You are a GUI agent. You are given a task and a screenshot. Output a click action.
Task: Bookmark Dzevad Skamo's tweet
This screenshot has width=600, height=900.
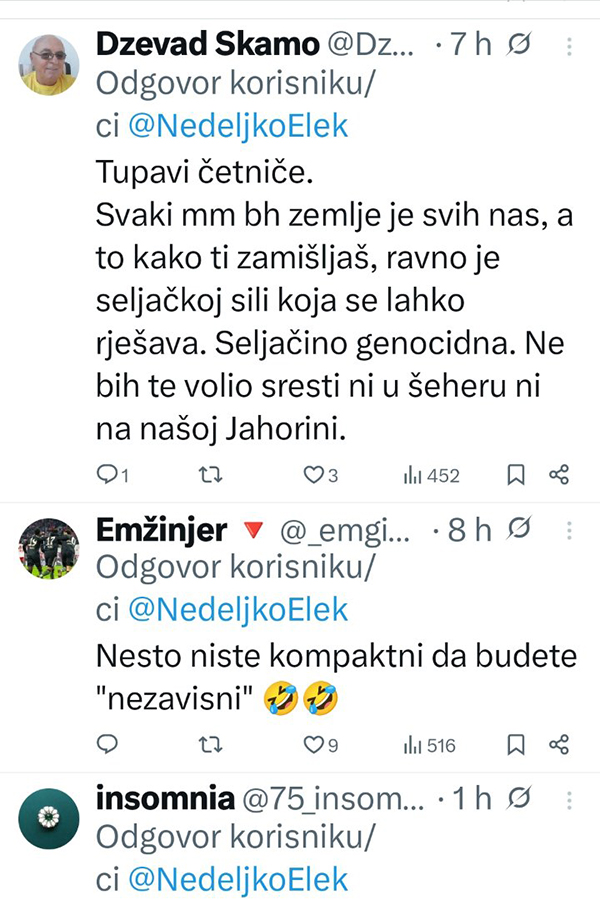click(516, 476)
